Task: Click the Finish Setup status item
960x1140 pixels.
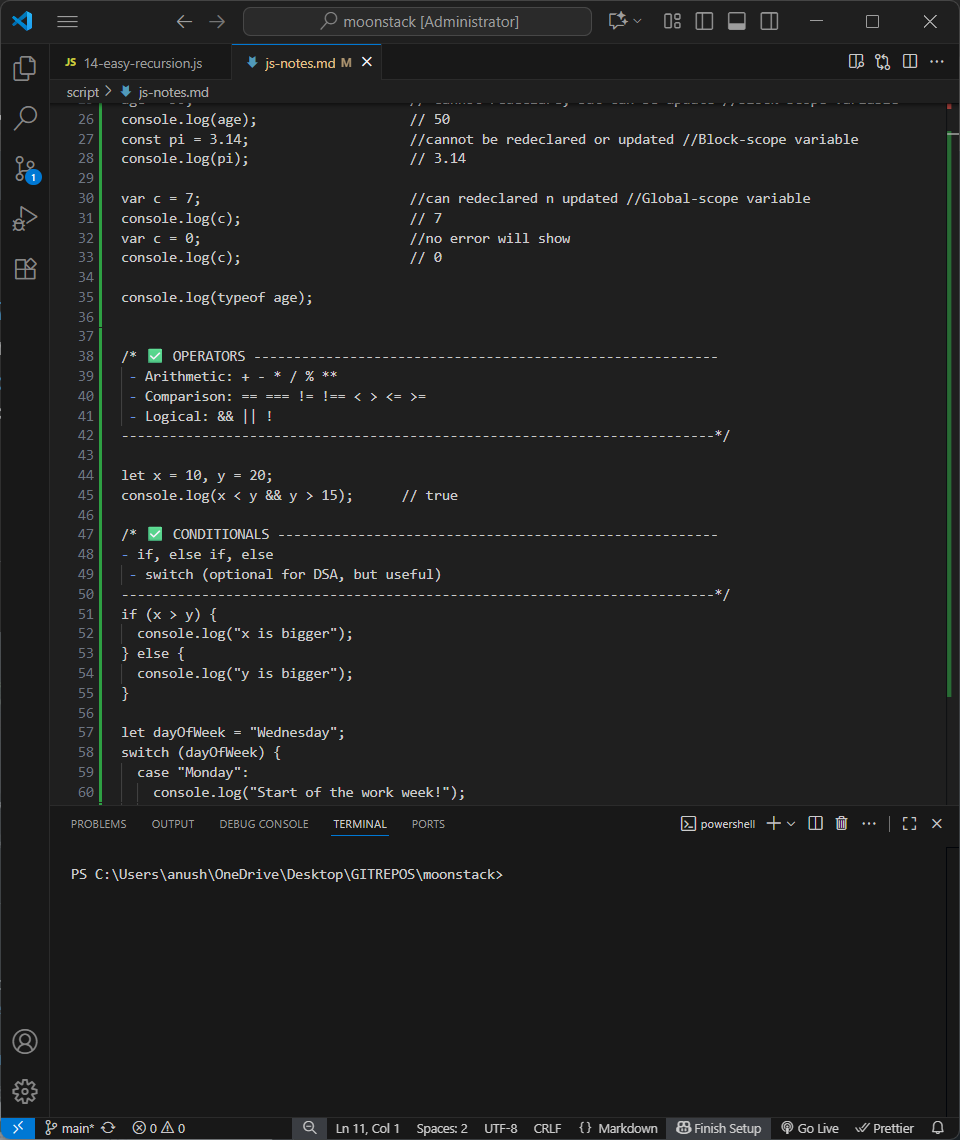Action: tap(719, 1128)
